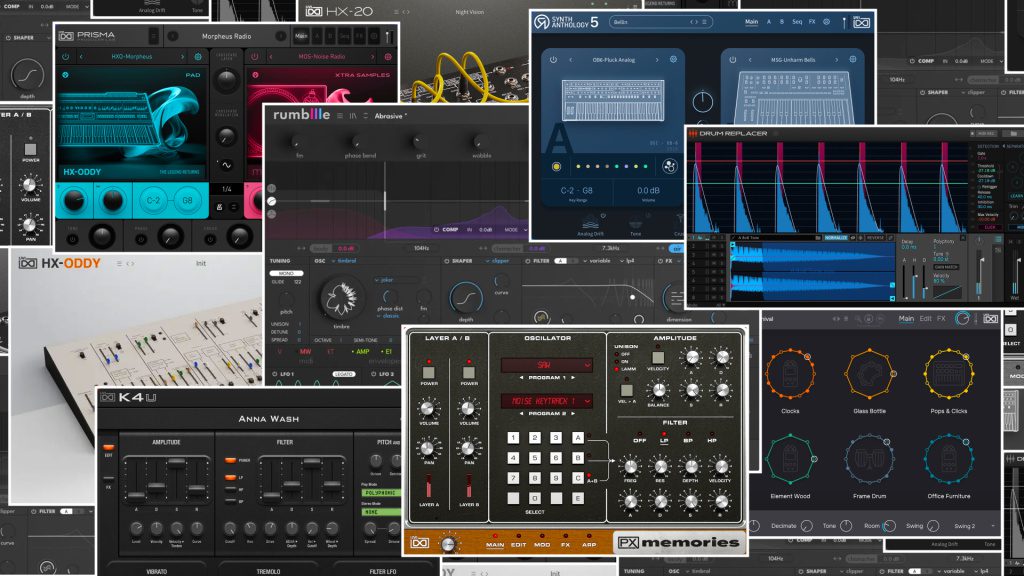
Task: Set Unison to OFF in PX Memories
Action: pos(617,354)
